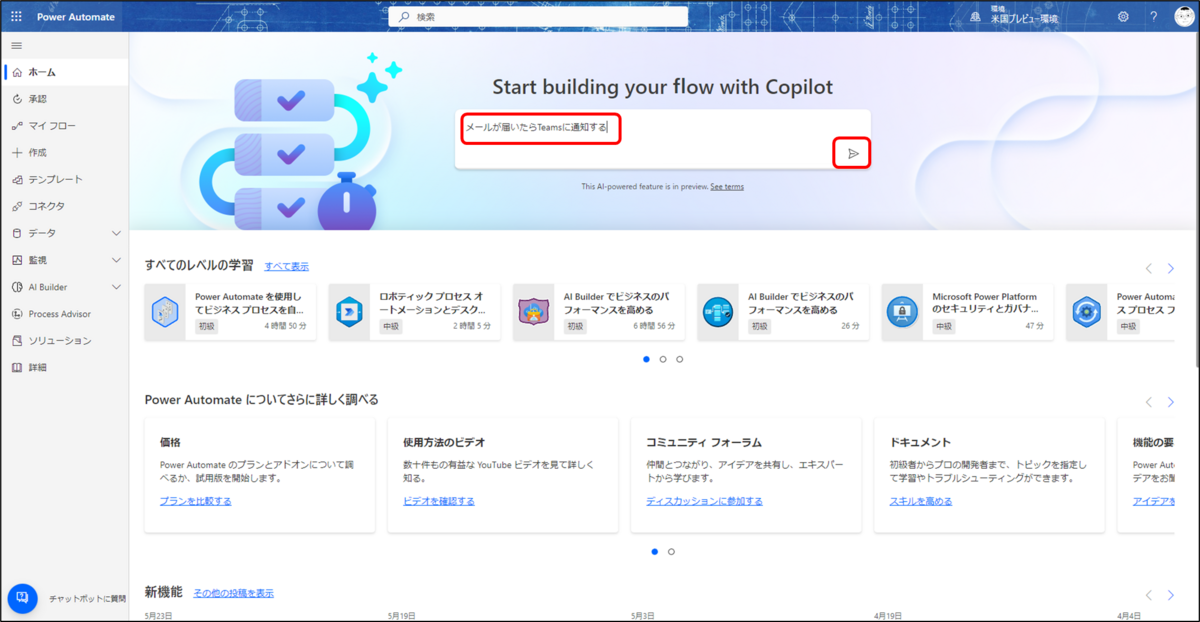Click その他の投稿を表示 link
Screen dimensions: 1200x622
233,593
